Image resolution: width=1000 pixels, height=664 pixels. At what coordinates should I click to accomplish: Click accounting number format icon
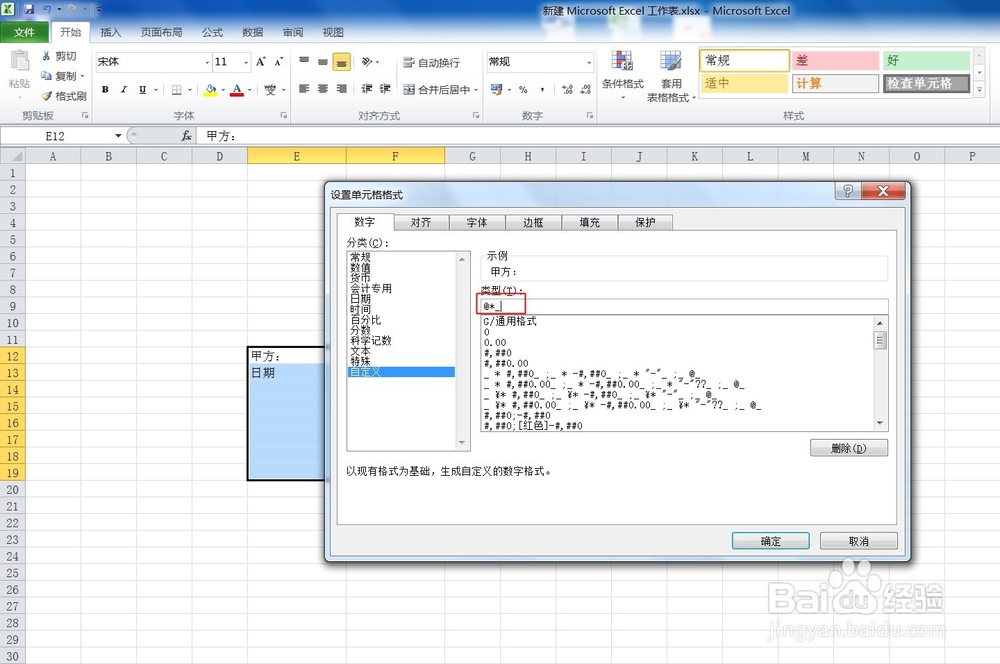[496, 90]
